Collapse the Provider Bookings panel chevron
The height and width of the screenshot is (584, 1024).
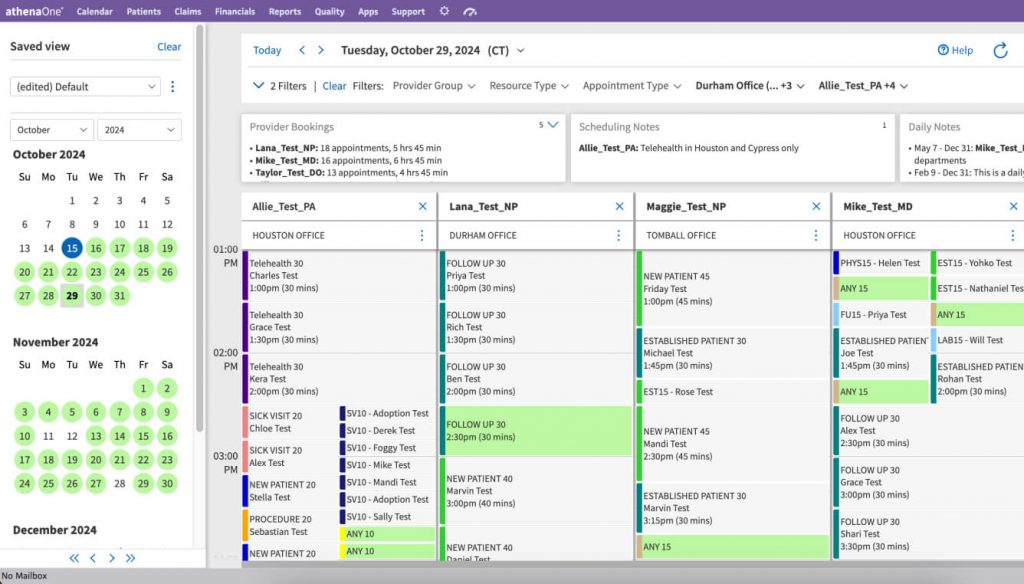coord(554,126)
